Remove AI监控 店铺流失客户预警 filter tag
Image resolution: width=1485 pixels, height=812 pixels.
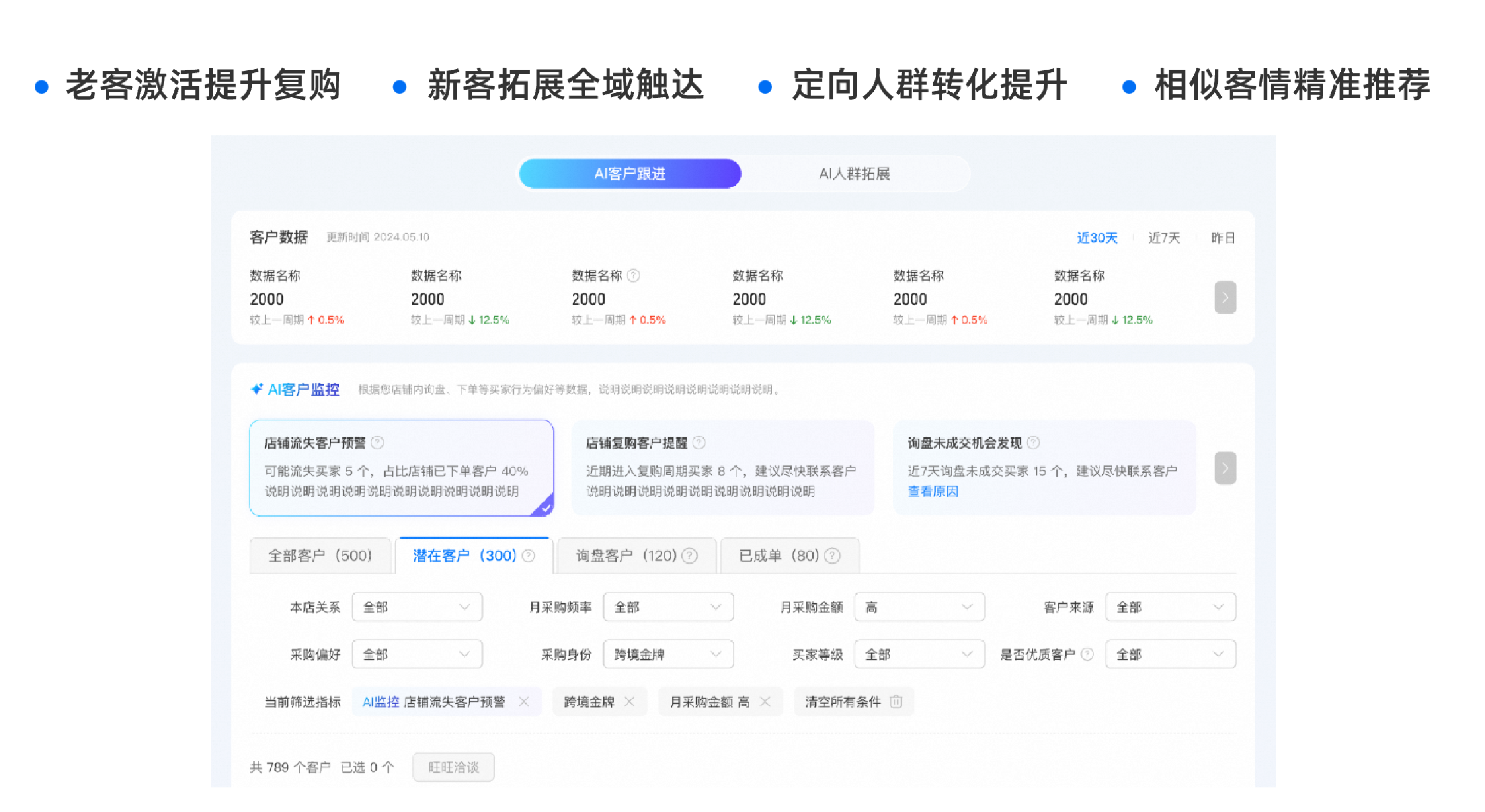point(524,701)
